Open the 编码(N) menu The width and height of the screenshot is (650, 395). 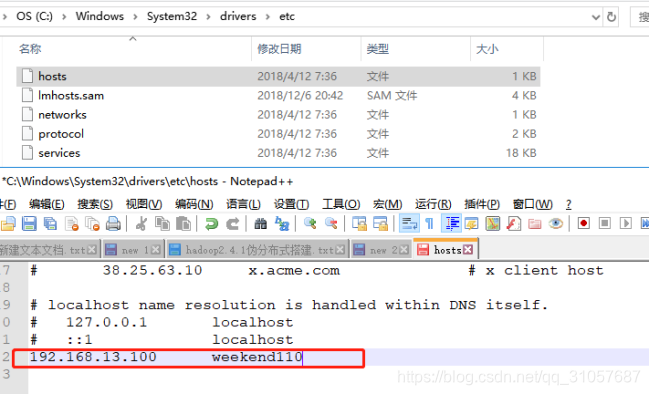[x=194, y=204]
